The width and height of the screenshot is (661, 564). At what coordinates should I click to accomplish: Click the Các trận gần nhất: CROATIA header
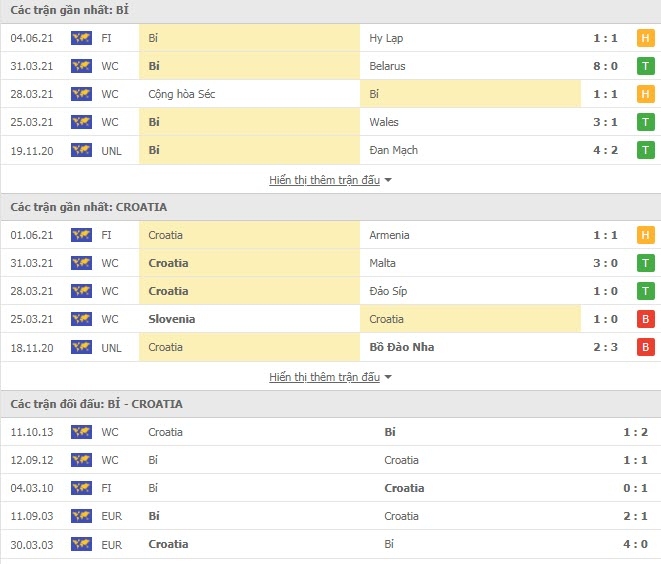[89, 207]
